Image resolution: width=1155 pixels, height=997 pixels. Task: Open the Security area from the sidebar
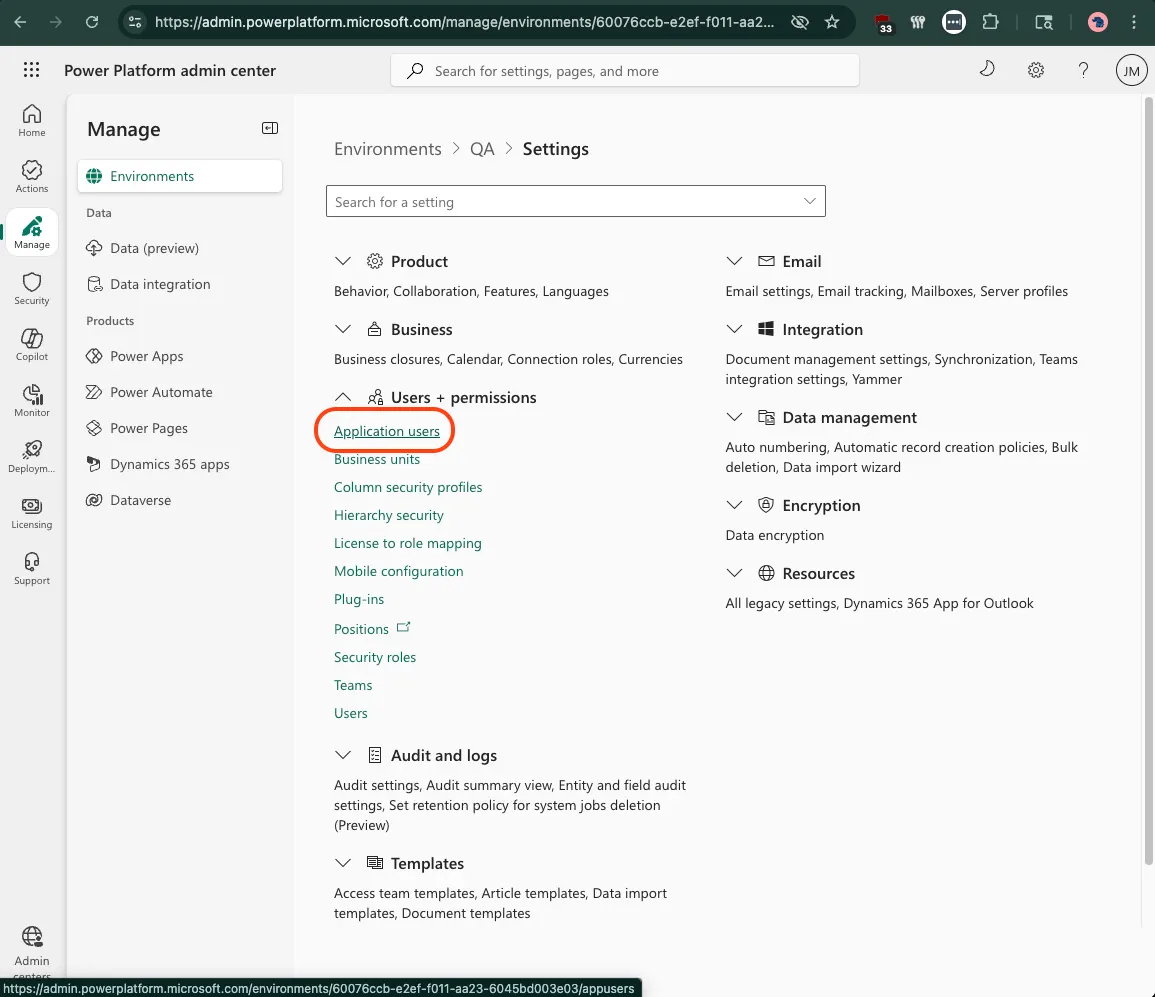point(31,288)
